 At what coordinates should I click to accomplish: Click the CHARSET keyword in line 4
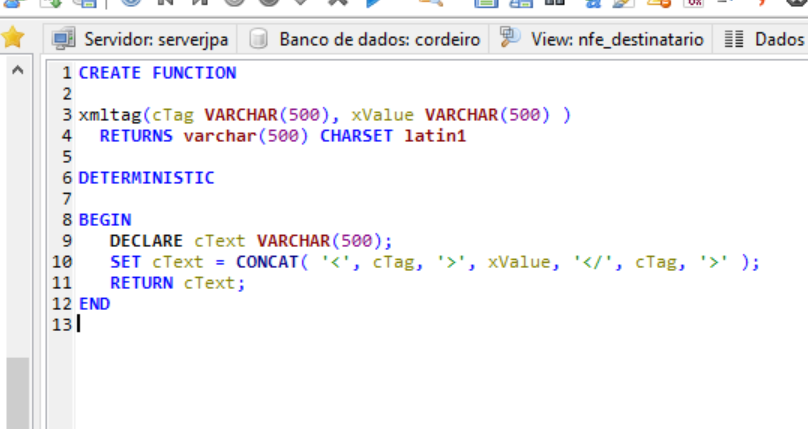[356, 136]
